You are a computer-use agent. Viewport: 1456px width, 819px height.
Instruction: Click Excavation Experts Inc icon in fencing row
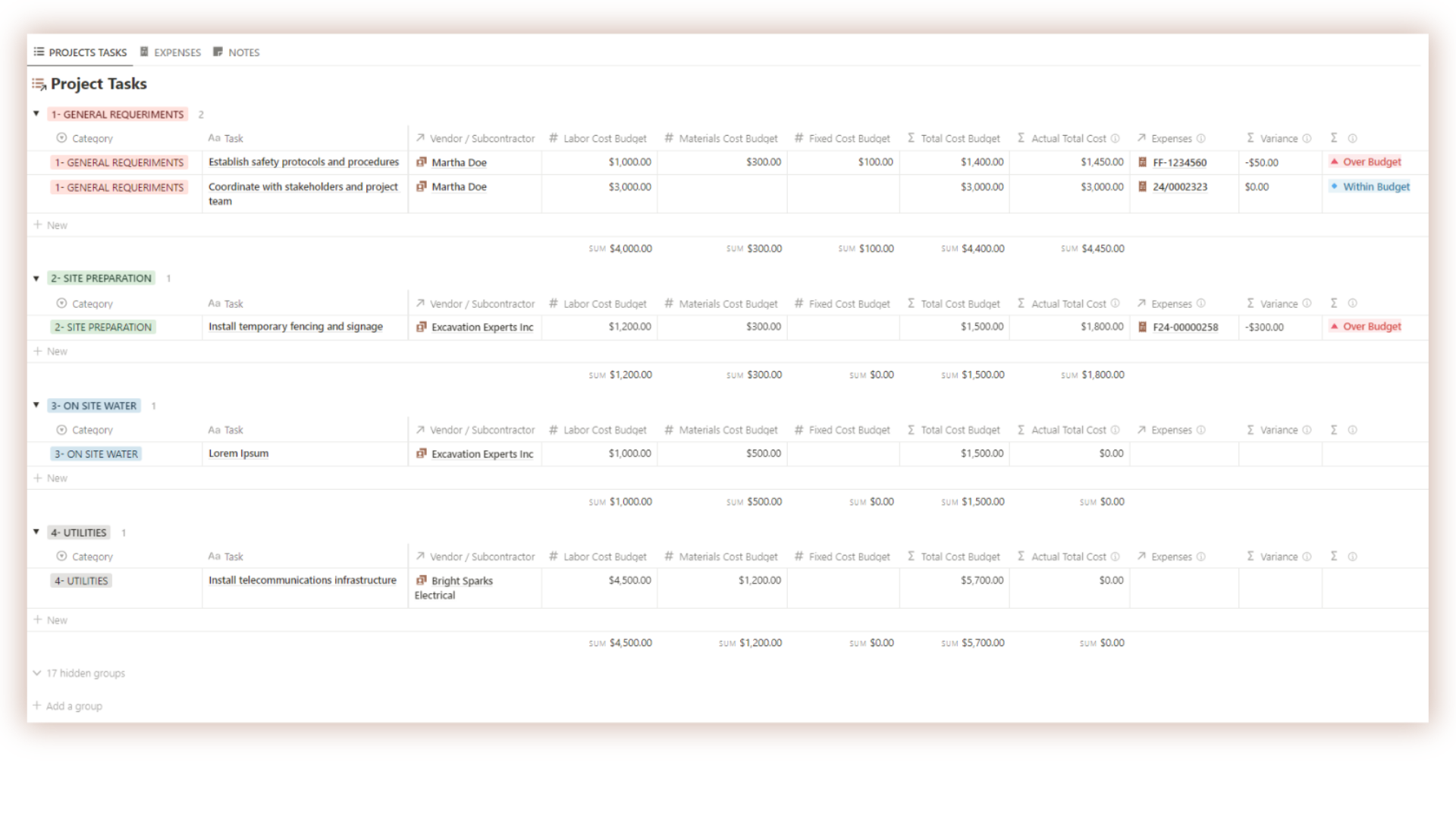(x=422, y=327)
